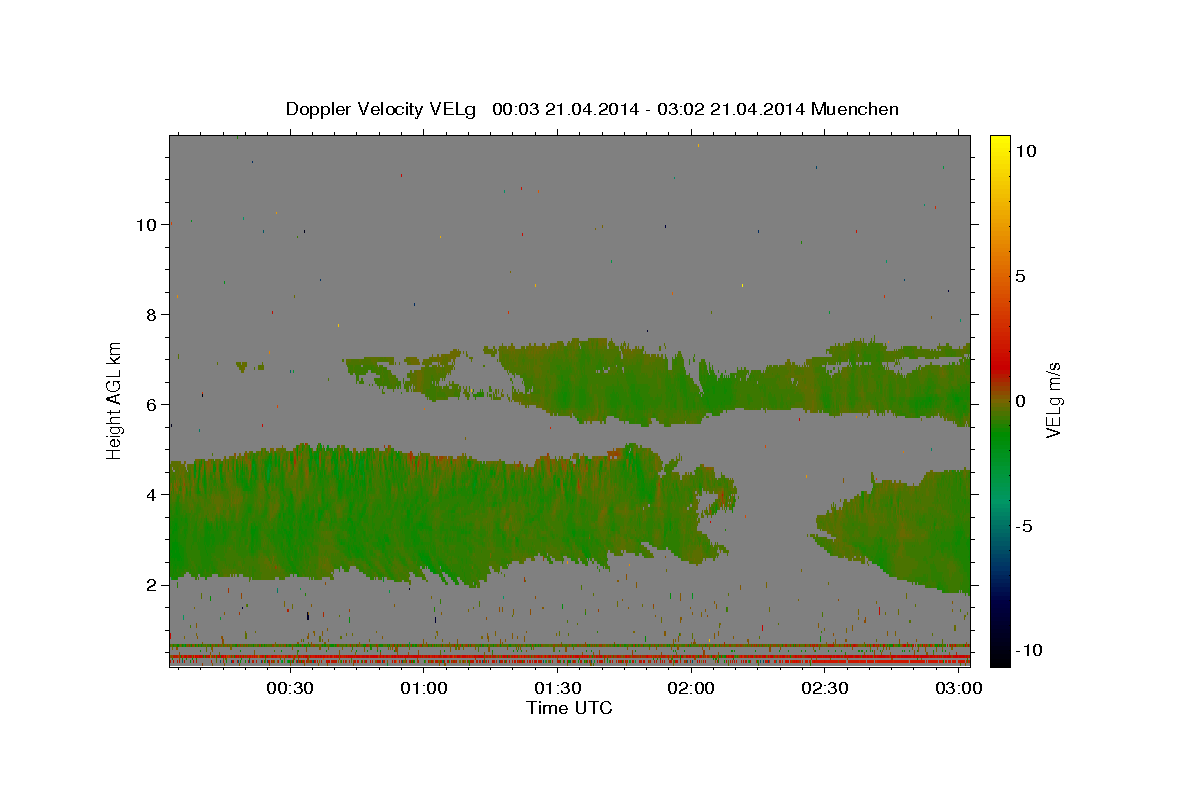Click the VELg m/s colorbar label
The height and width of the screenshot is (800, 1200).
coord(1053,399)
